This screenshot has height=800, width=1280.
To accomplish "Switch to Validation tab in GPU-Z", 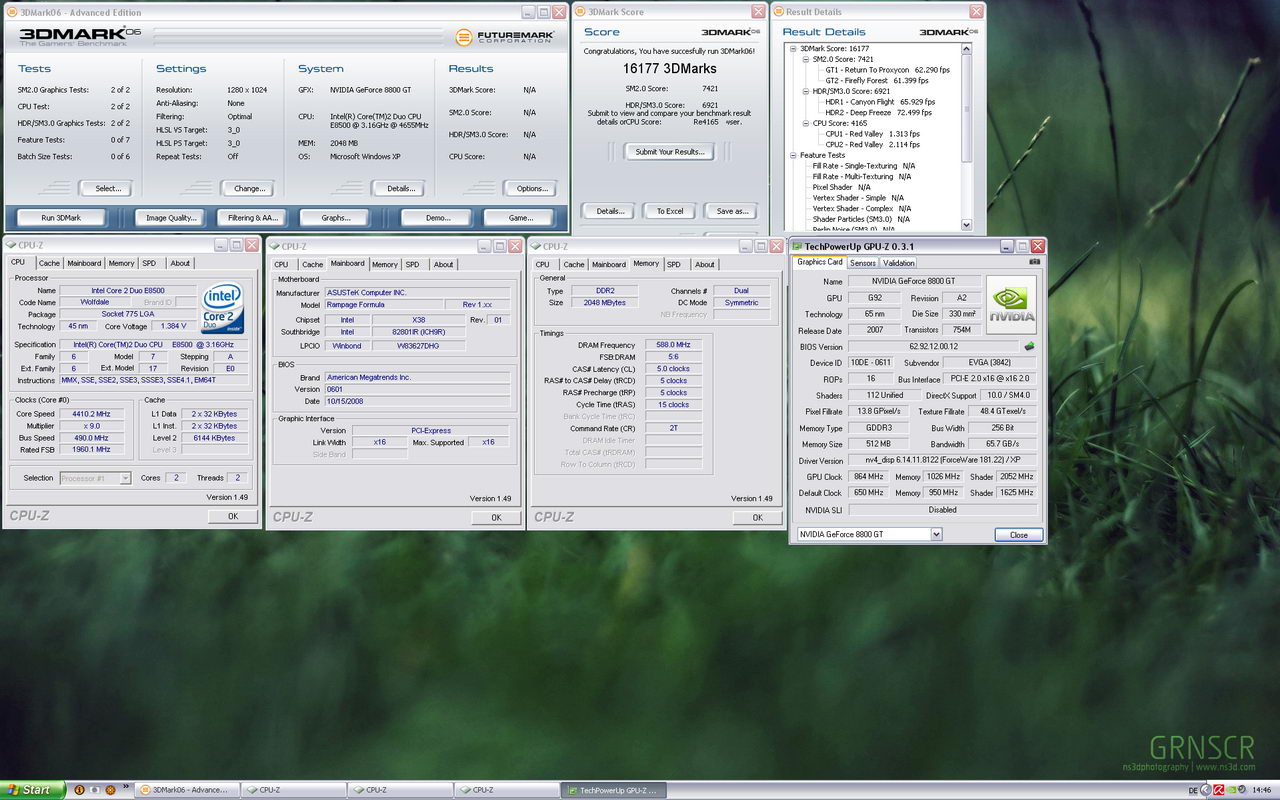I will [x=898, y=263].
